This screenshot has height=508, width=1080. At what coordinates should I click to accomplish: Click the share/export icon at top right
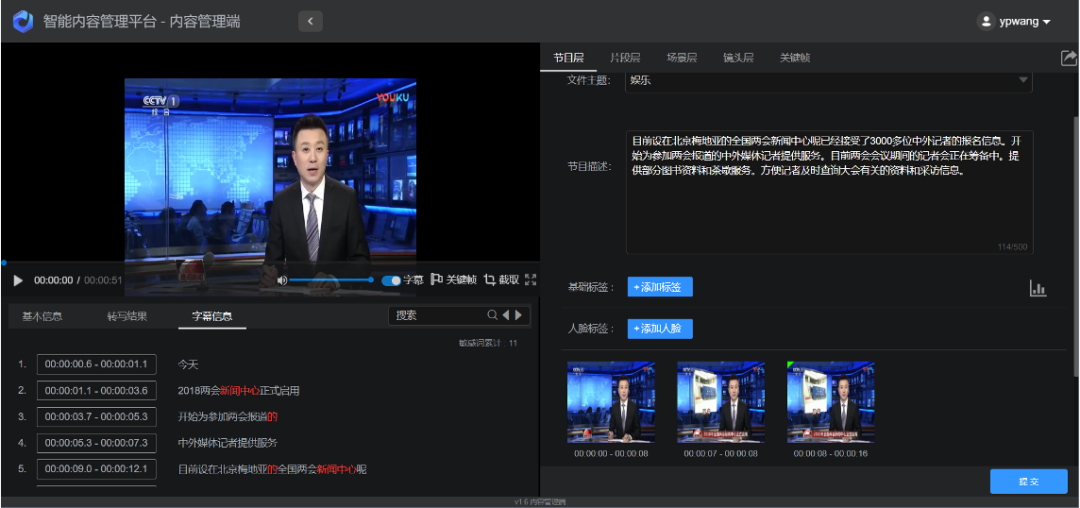(1068, 58)
